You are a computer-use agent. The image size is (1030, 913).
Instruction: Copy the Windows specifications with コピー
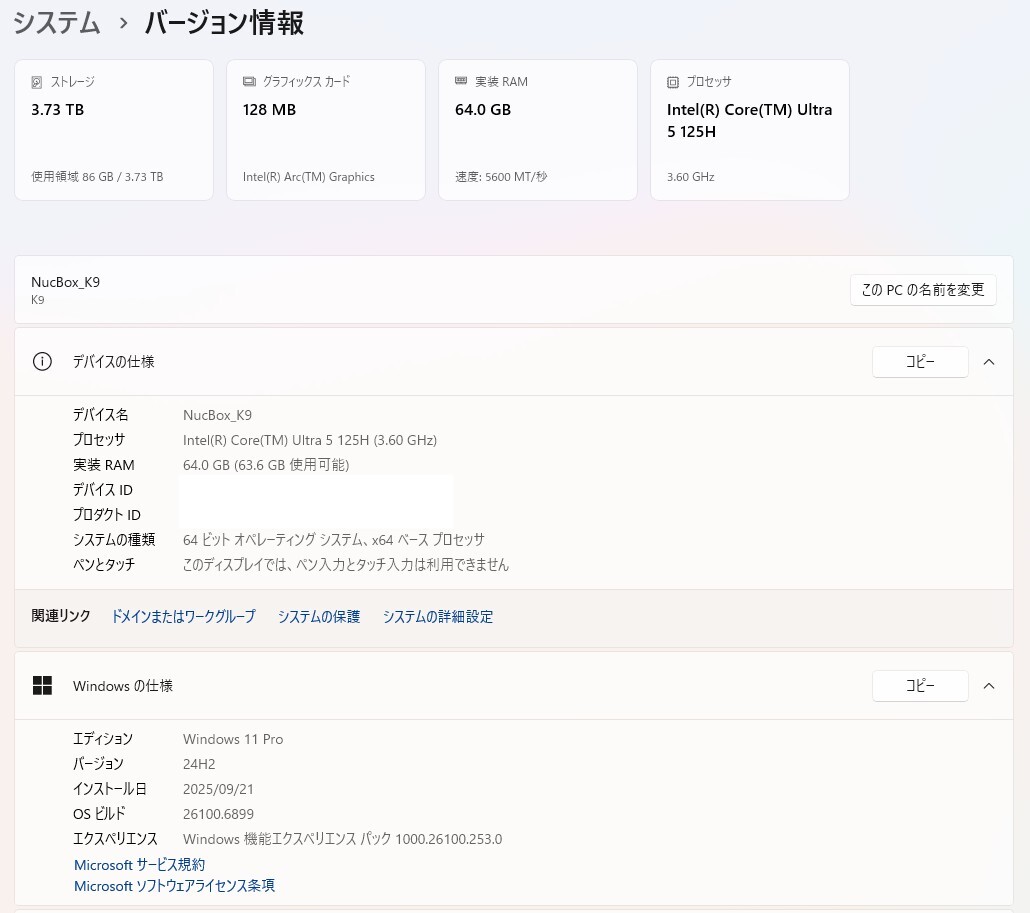point(920,686)
